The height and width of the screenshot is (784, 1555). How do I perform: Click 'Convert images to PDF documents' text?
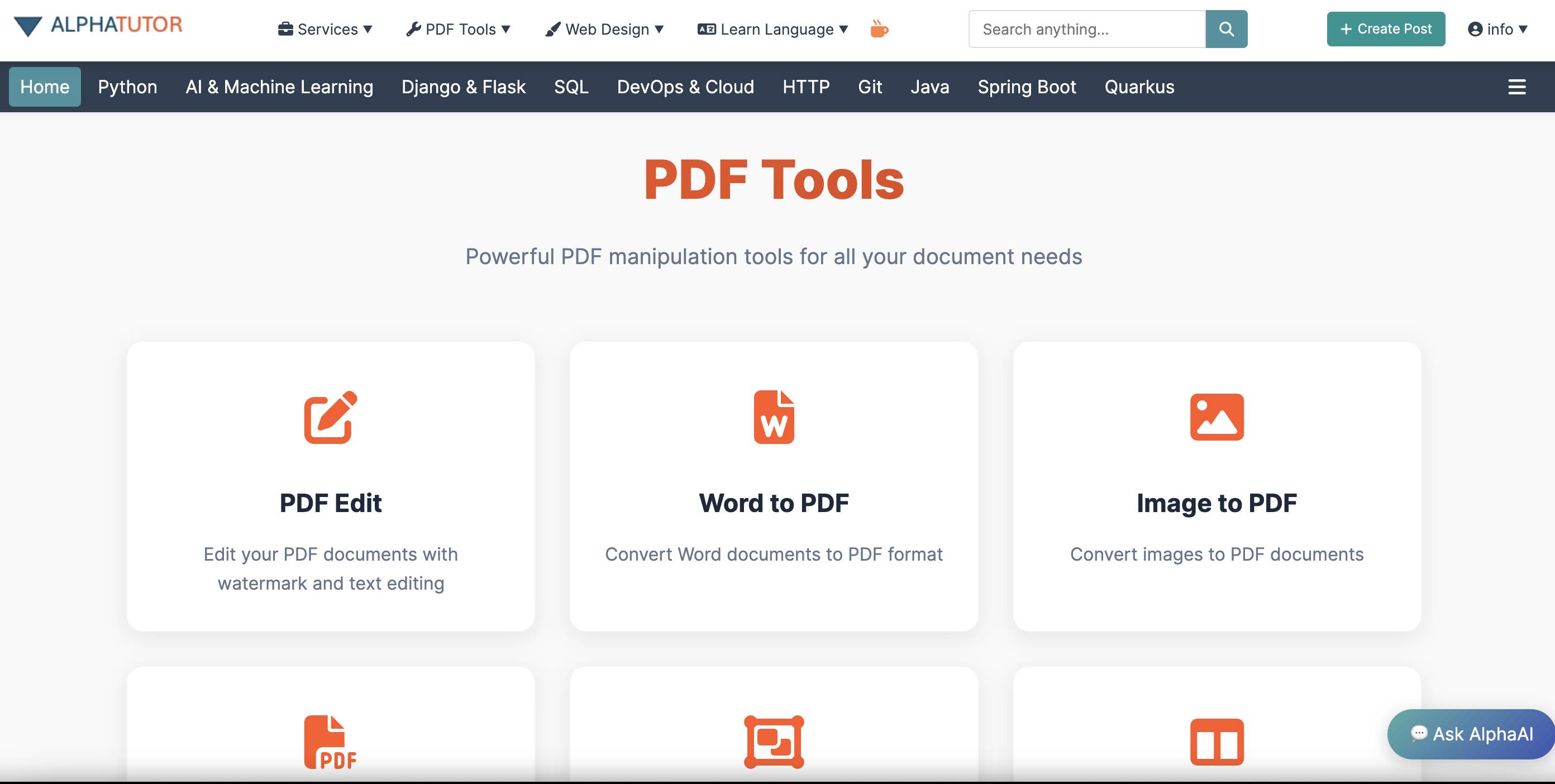tap(1217, 554)
